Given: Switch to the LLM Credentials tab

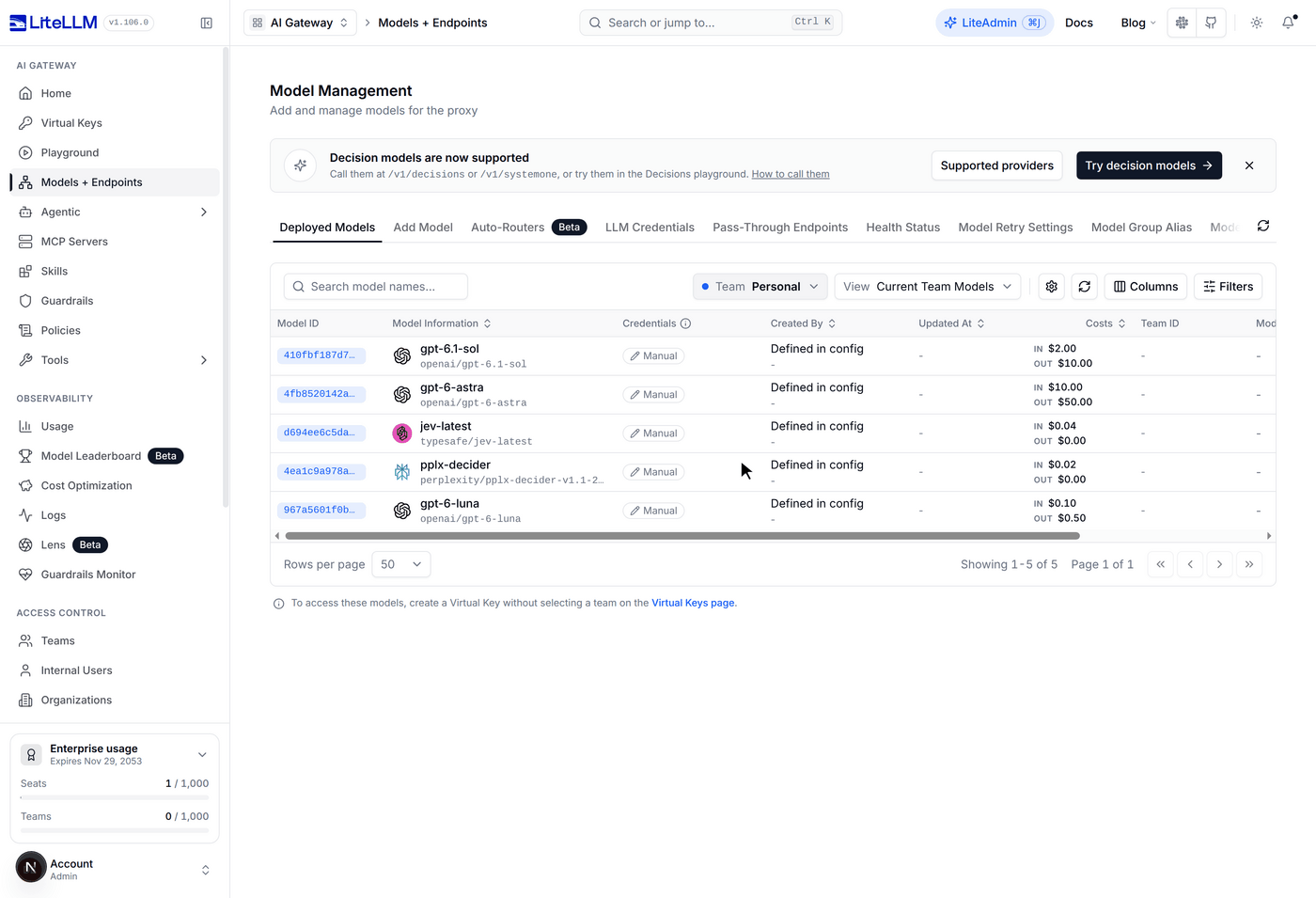Looking at the screenshot, I should coord(650,228).
